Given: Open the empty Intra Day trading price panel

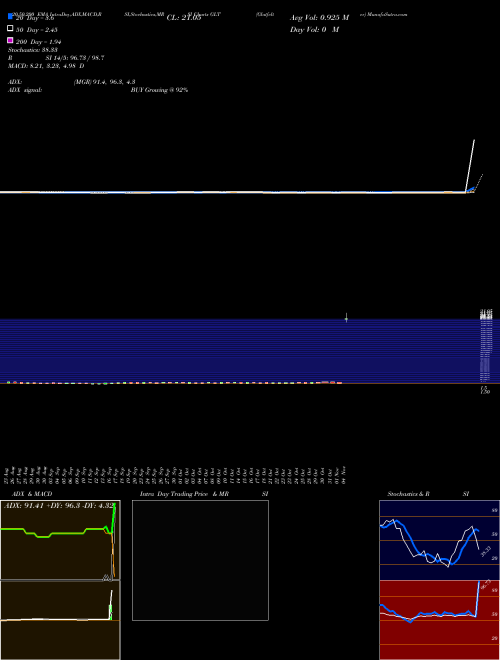Looking at the screenshot, I should tap(200, 560).
